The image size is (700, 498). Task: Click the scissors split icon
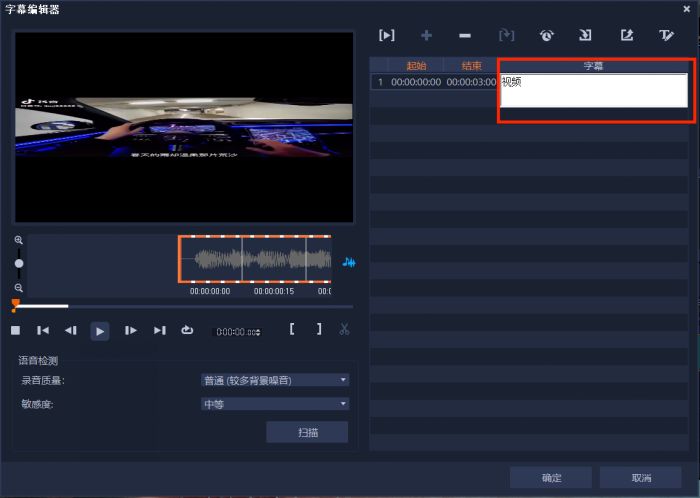tap(344, 329)
